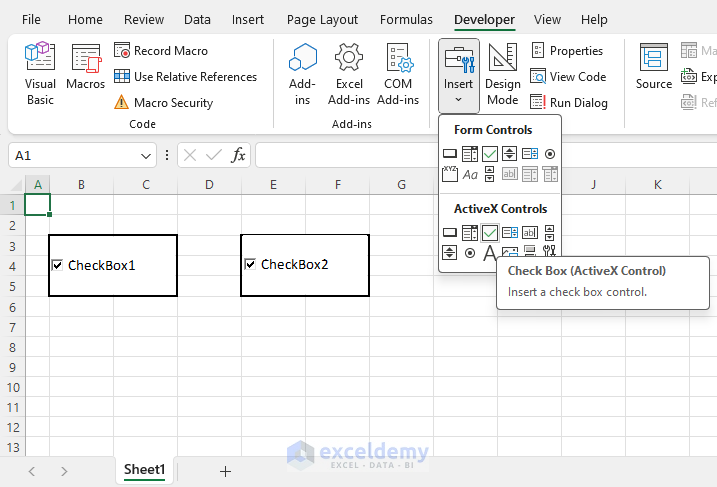Open the Help tab

(x=594, y=20)
